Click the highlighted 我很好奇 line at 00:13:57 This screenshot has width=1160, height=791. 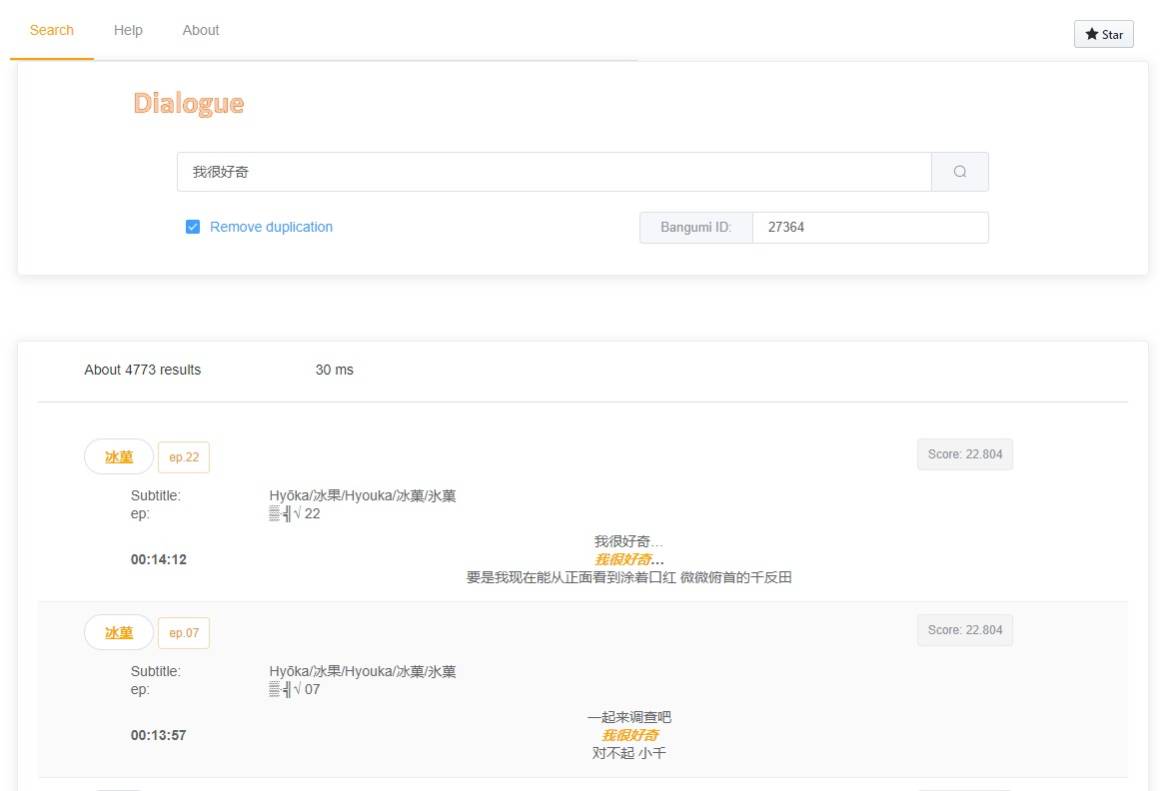point(628,736)
